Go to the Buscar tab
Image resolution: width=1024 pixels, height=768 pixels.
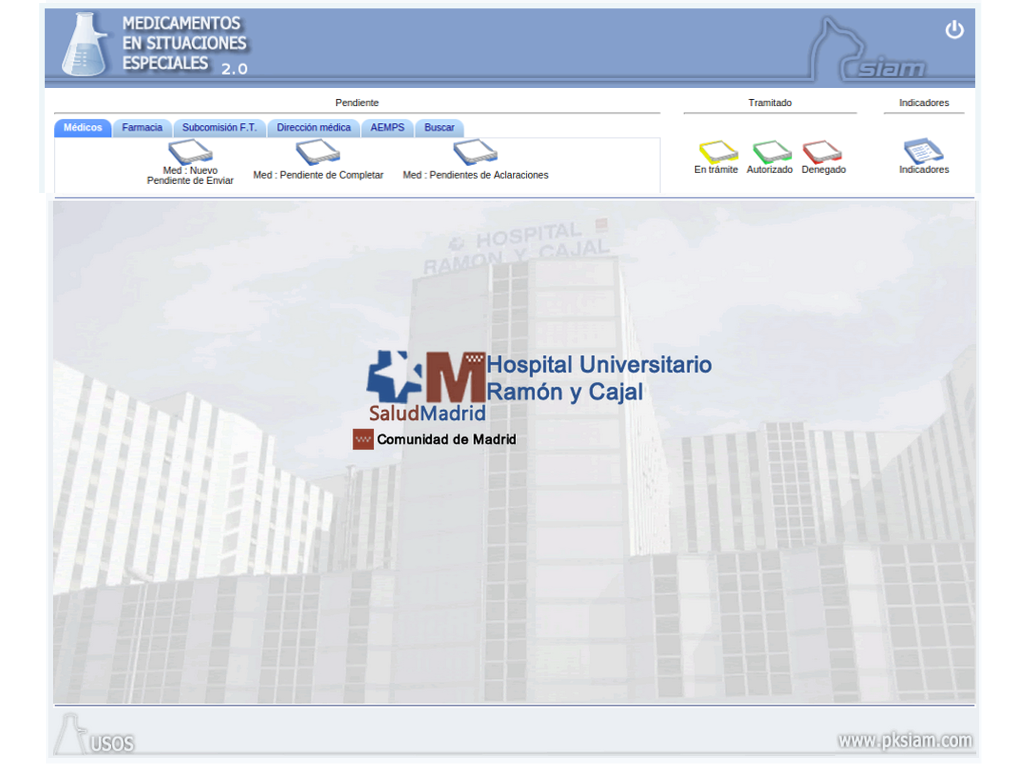point(440,128)
